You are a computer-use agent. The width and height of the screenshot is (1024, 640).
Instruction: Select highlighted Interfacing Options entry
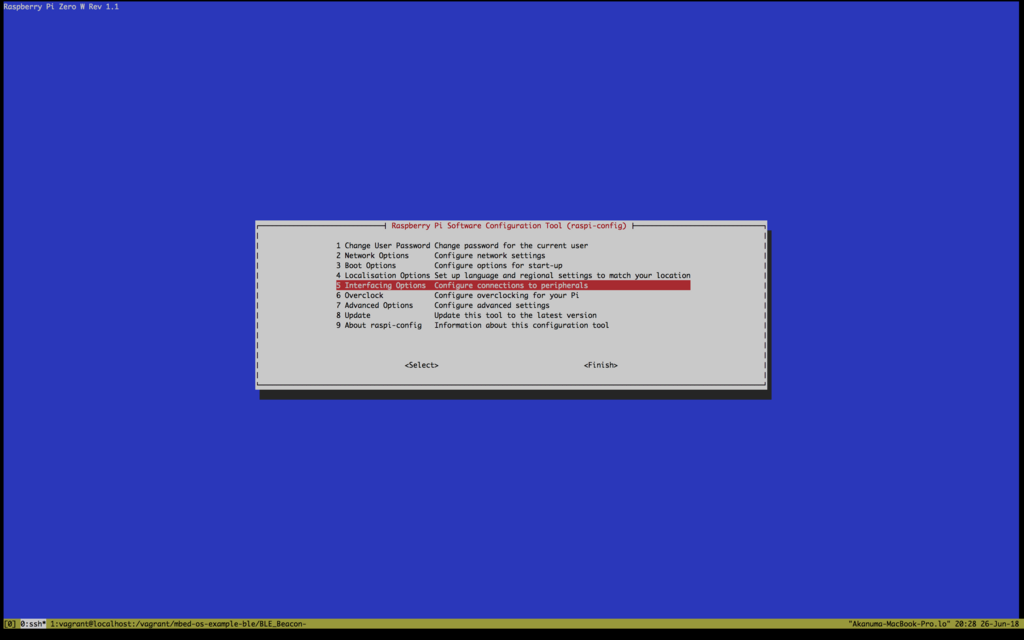point(513,285)
